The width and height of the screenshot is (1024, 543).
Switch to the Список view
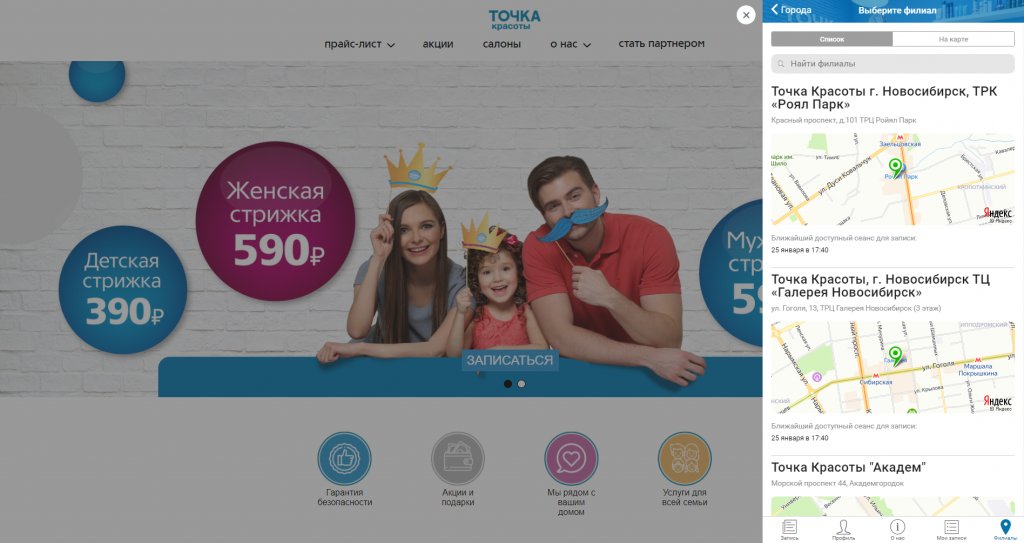[x=832, y=39]
